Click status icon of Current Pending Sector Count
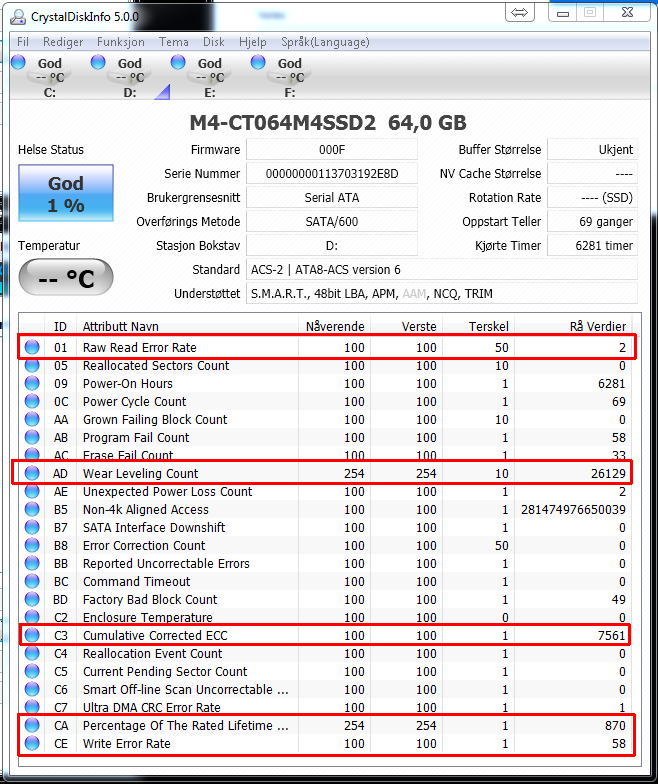Image resolution: width=658 pixels, height=784 pixels. 32,671
